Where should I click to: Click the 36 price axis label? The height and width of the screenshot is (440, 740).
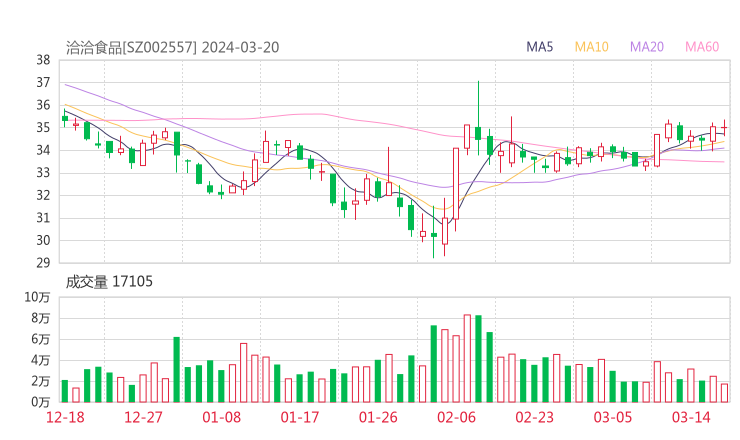tap(43, 105)
